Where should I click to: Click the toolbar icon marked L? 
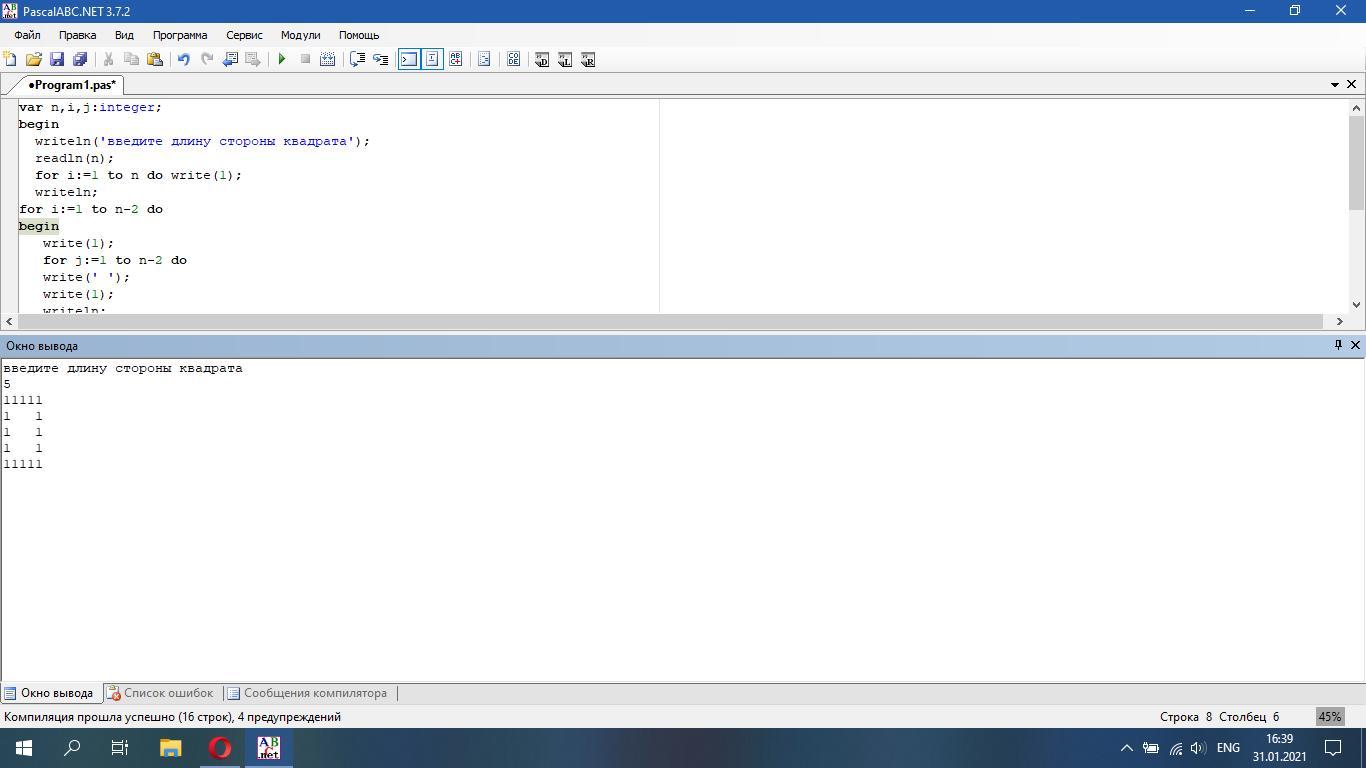(x=565, y=59)
